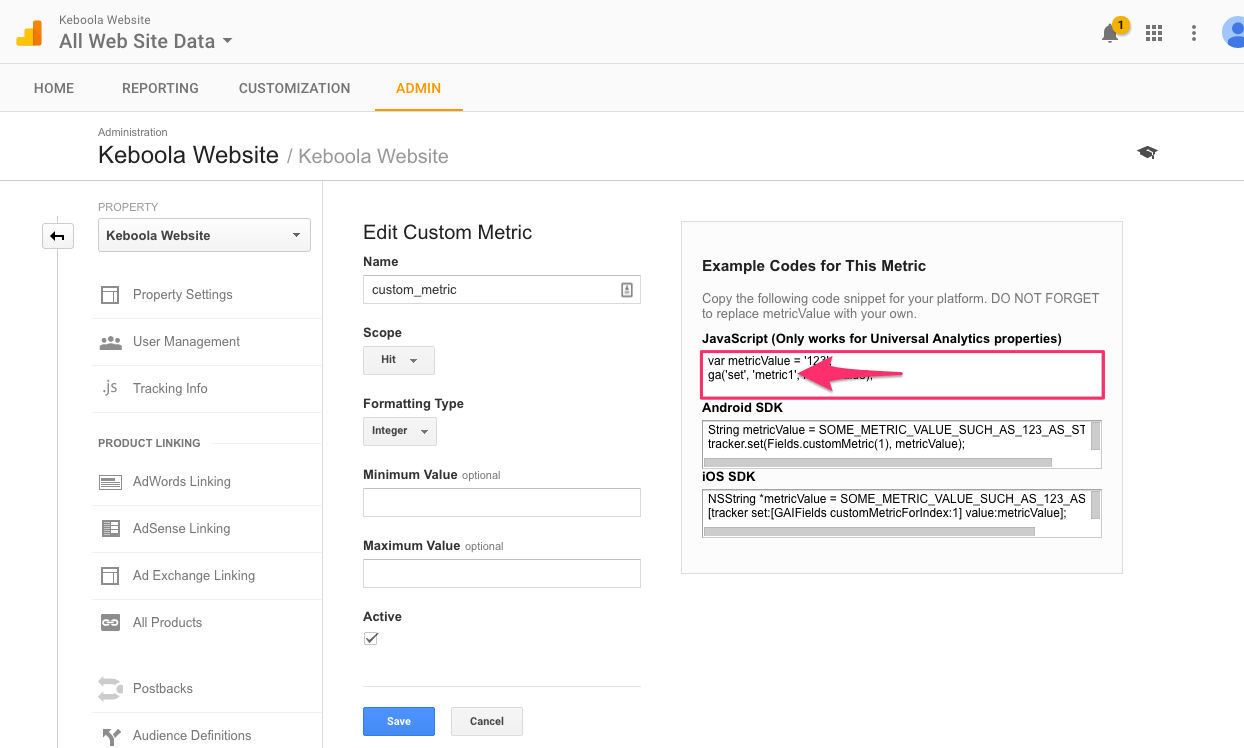Open the Keboola Website property dropdown
The image size is (1244, 748).
click(204, 235)
